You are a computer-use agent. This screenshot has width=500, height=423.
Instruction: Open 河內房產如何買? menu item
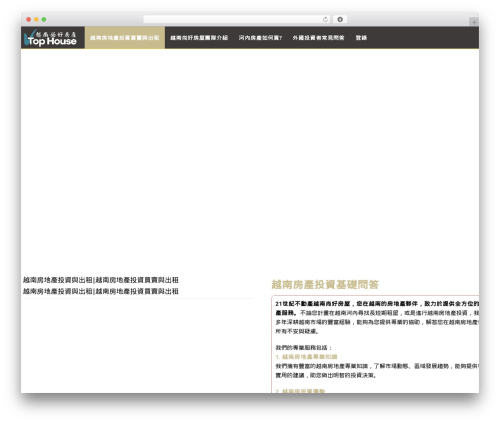click(x=260, y=38)
